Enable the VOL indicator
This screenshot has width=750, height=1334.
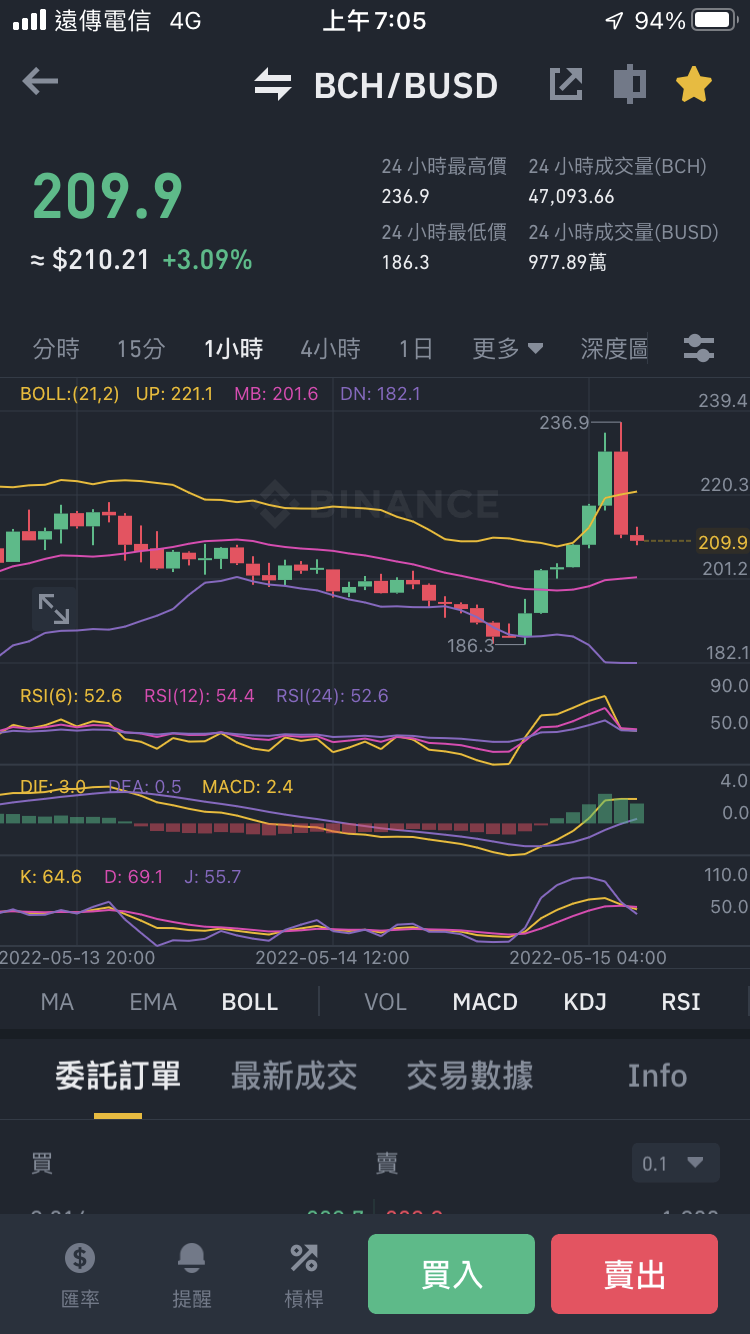tap(385, 1002)
